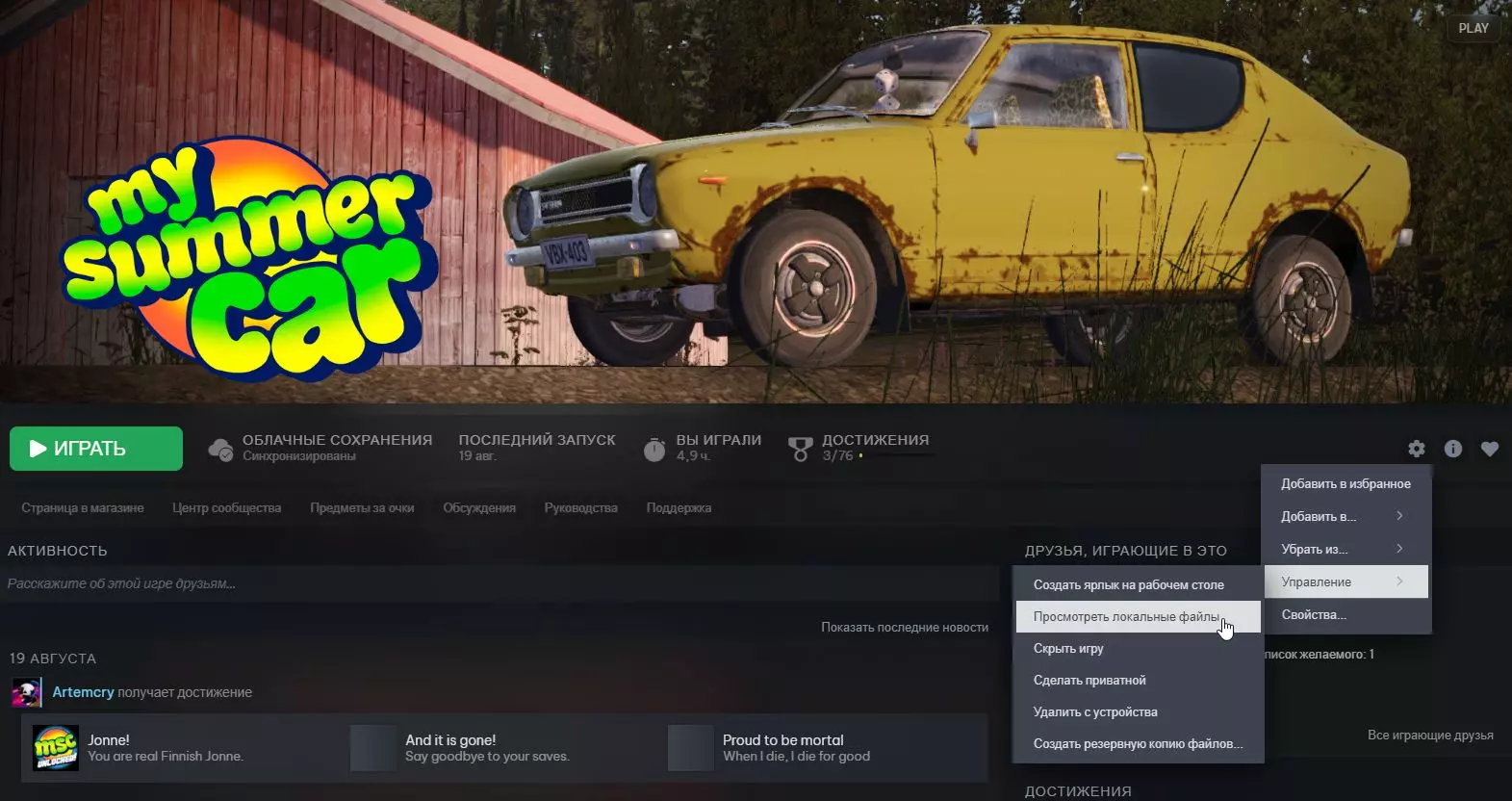Image resolution: width=1512 pixels, height=801 pixels.
Task: Select Просмотреть локальные файлы
Action: (1138, 617)
